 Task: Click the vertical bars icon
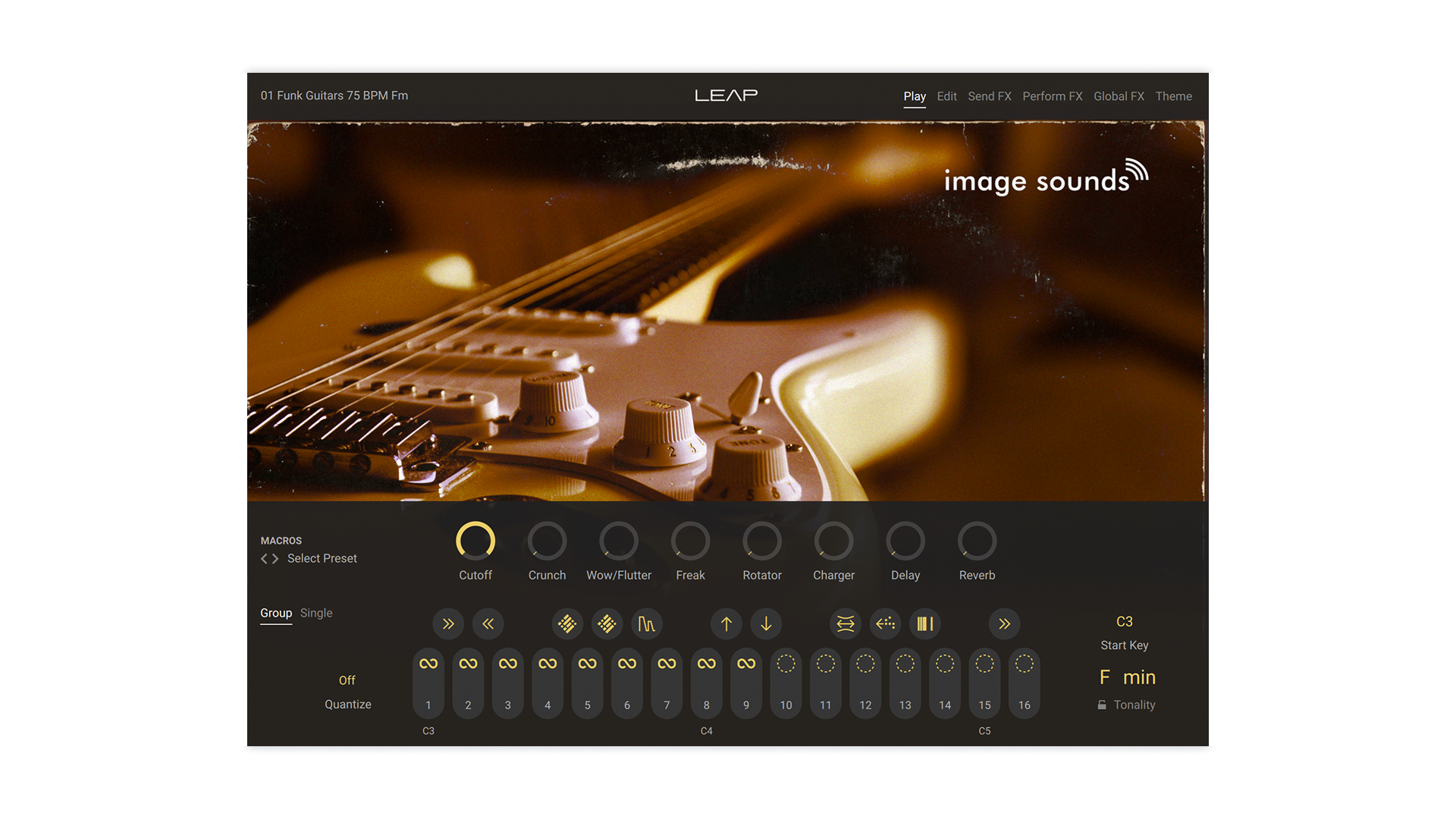pyautogui.click(x=924, y=623)
